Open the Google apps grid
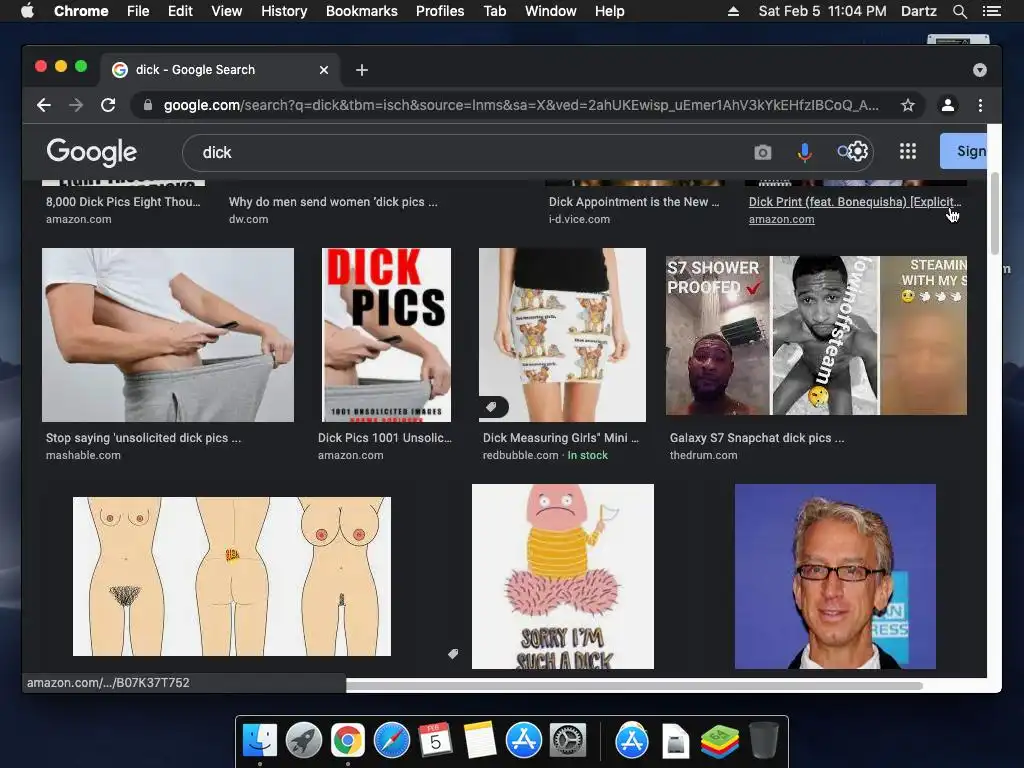The image size is (1024, 768). tap(908, 152)
